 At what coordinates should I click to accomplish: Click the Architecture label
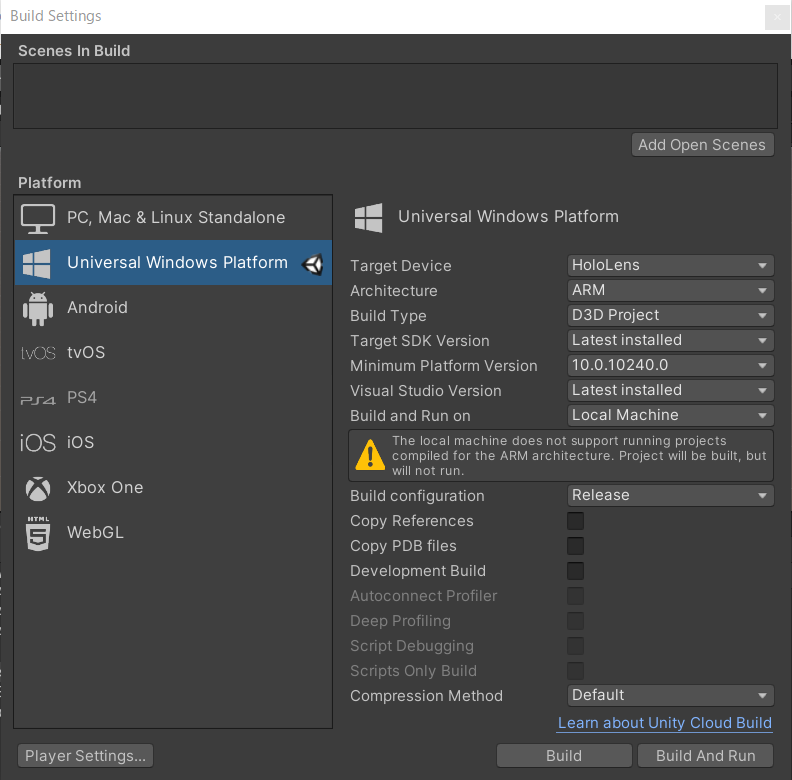click(393, 291)
